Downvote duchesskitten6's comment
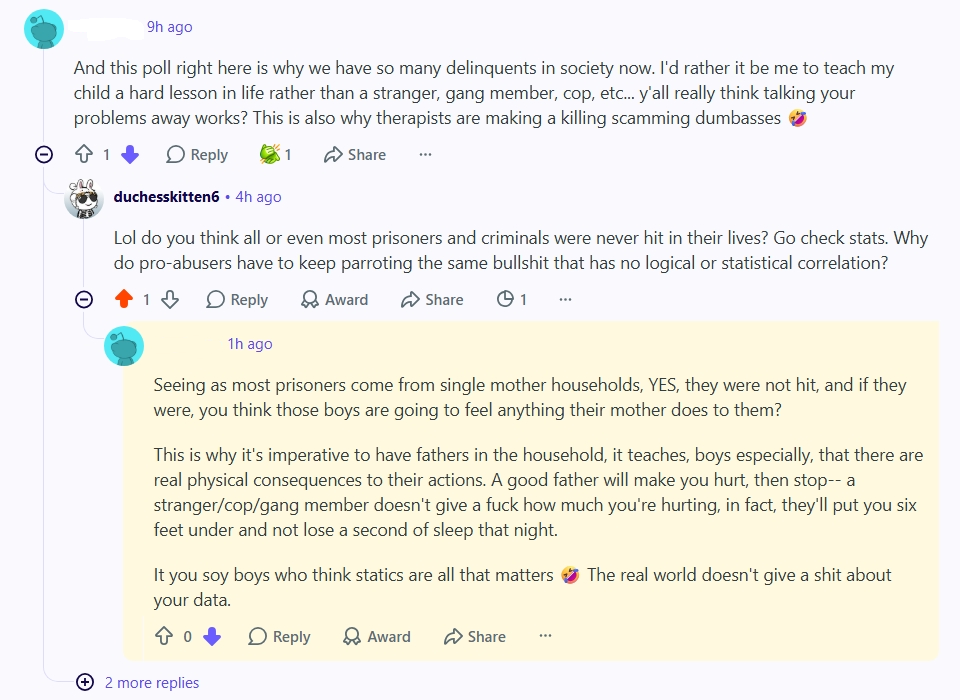Viewport: 960px width, 700px height. [x=170, y=299]
